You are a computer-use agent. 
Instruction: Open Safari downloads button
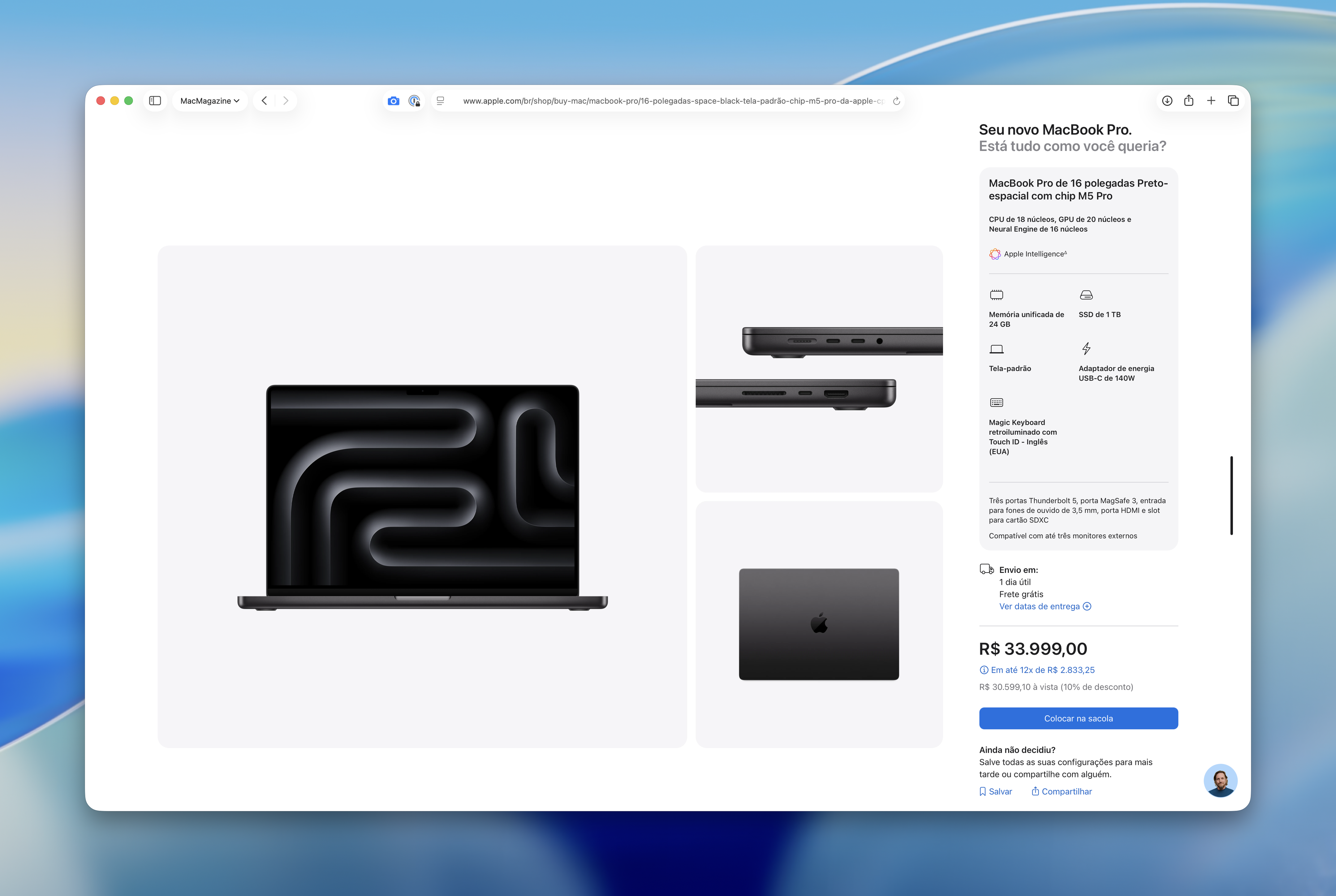1167,100
